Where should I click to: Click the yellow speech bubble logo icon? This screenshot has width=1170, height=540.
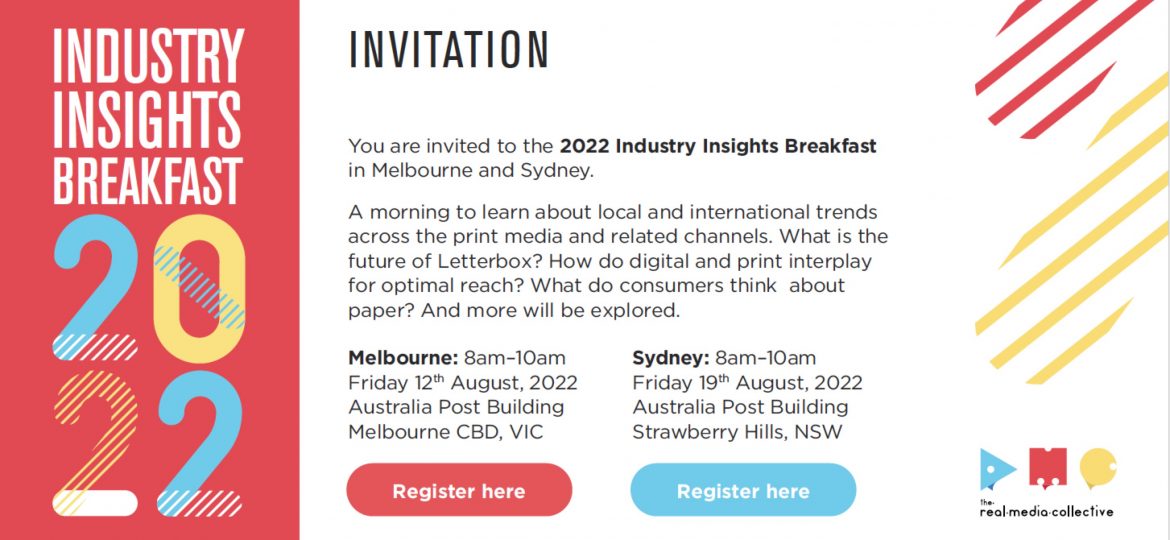point(1098,468)
